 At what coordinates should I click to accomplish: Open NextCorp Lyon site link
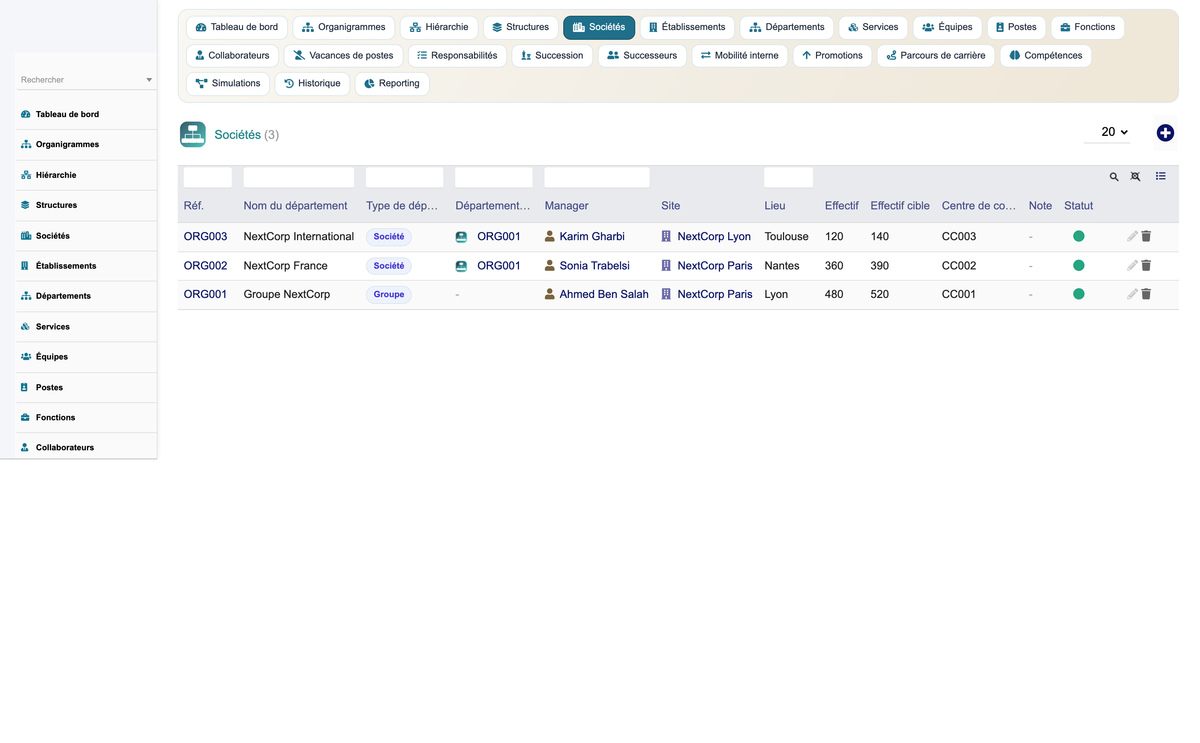tap(714, 237)
